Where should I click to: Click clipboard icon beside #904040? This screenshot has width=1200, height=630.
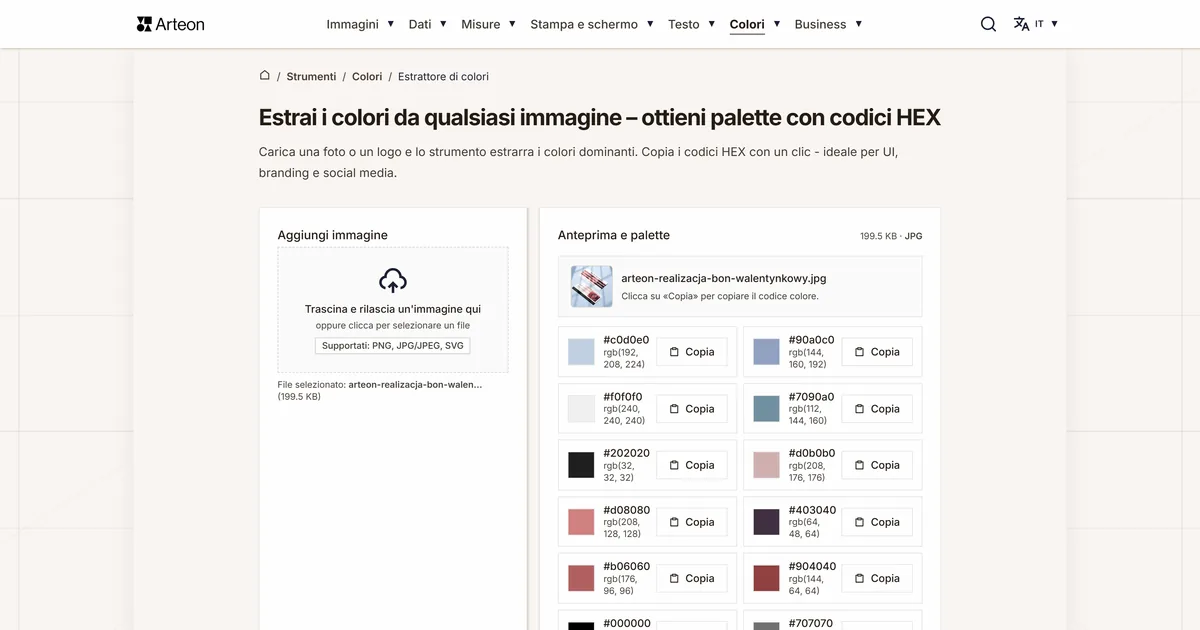tap(859, 578)
